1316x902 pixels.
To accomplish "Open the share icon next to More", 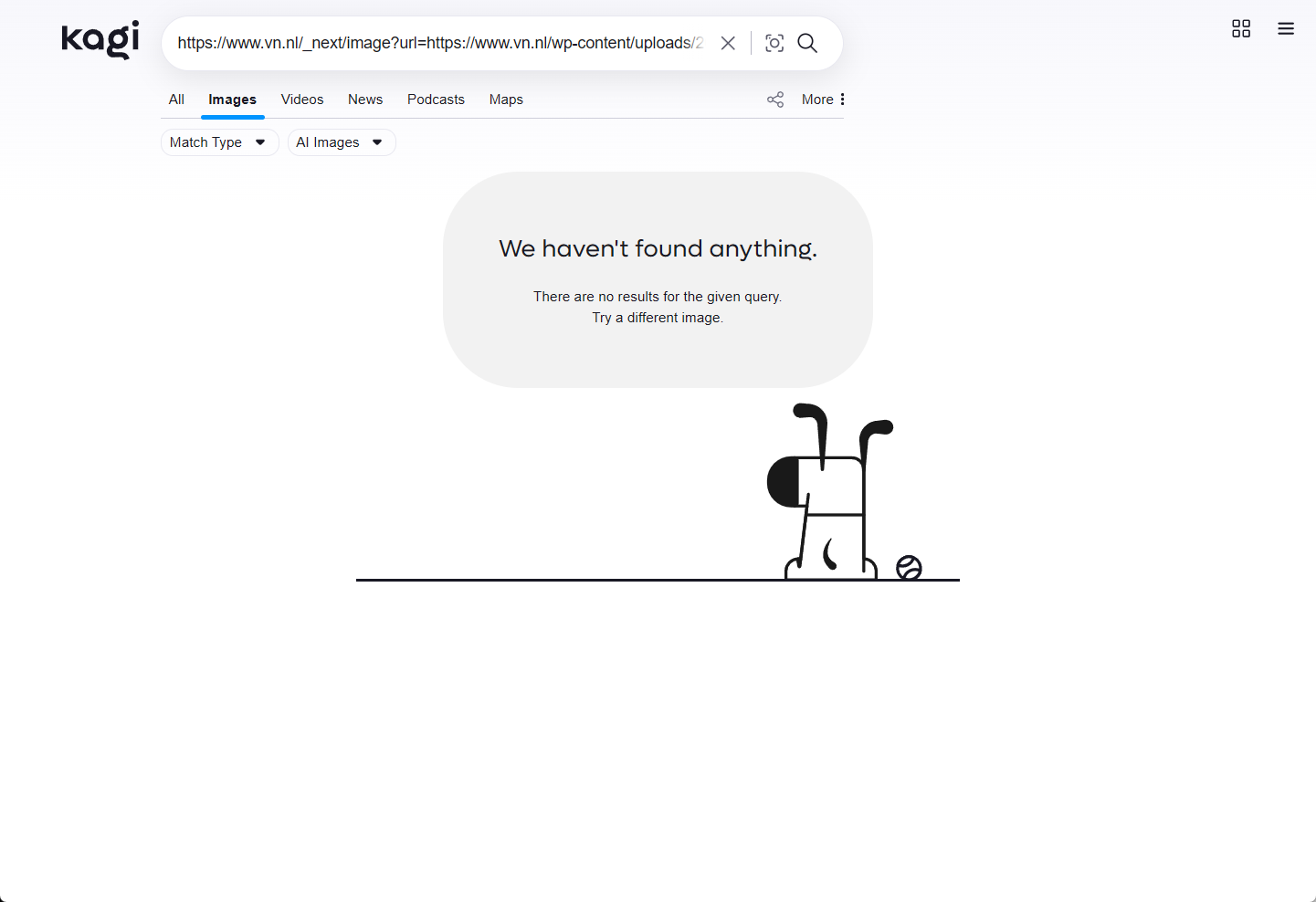I will point(775,100).
